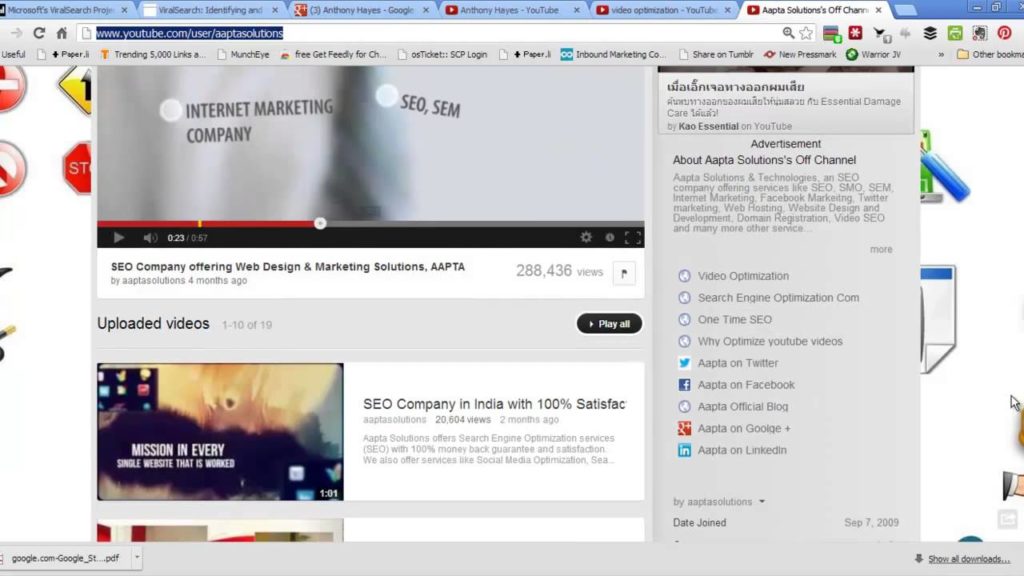The height and width of the screenshot is (576, 1024).
Task: Open Search Engine Optimization Com link
Action: 778,298
